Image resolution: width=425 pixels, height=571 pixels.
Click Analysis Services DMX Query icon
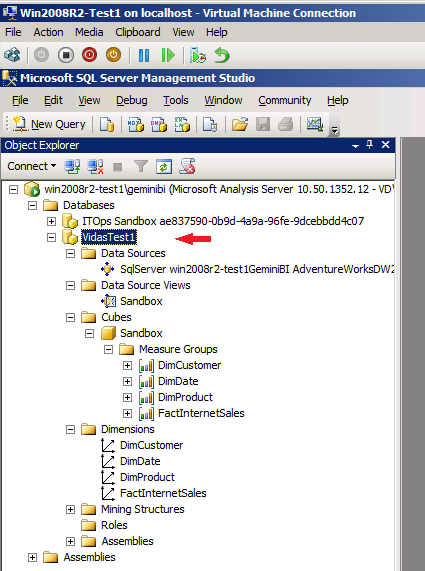click(x=159, y=124)
